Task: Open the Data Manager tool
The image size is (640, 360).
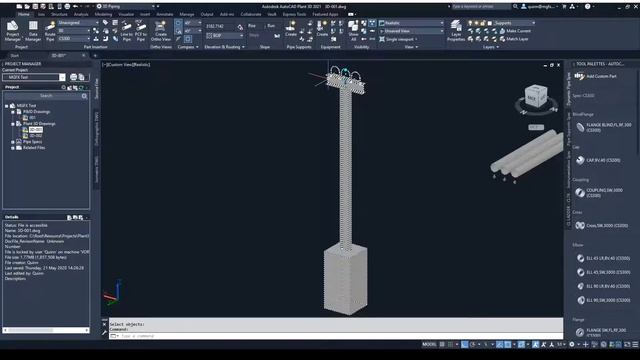Action: 33,31
